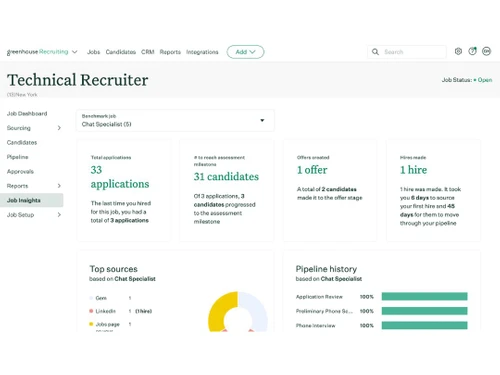This screenshot has height=375, width=500.
Task: Click the search magnifier icon
Action: 375,52
